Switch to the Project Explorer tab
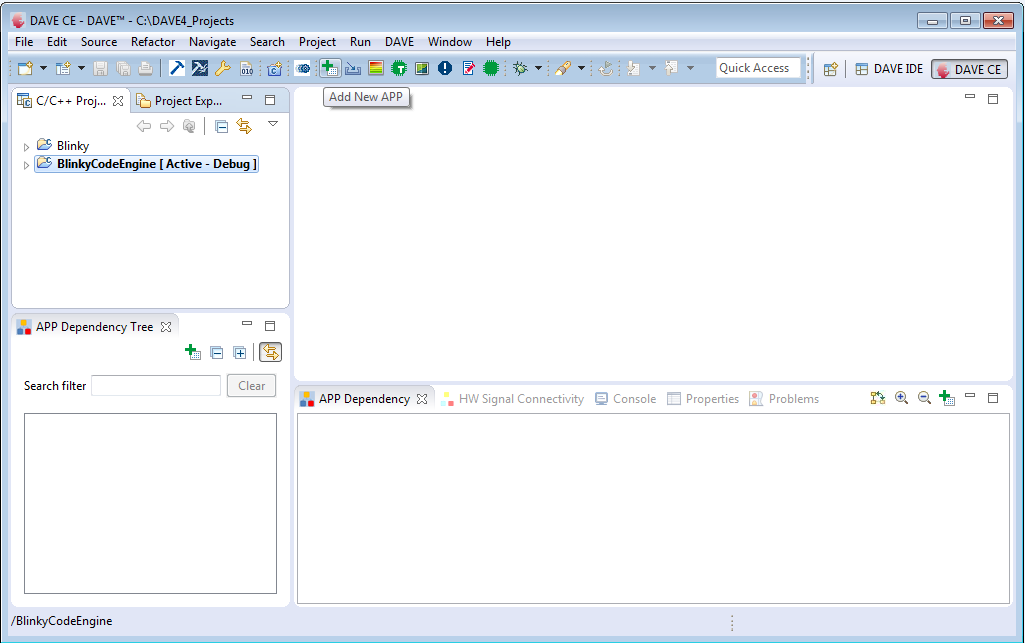This screenshot has height=644, width=1025. pyautogui.click(x=180, y=101)
